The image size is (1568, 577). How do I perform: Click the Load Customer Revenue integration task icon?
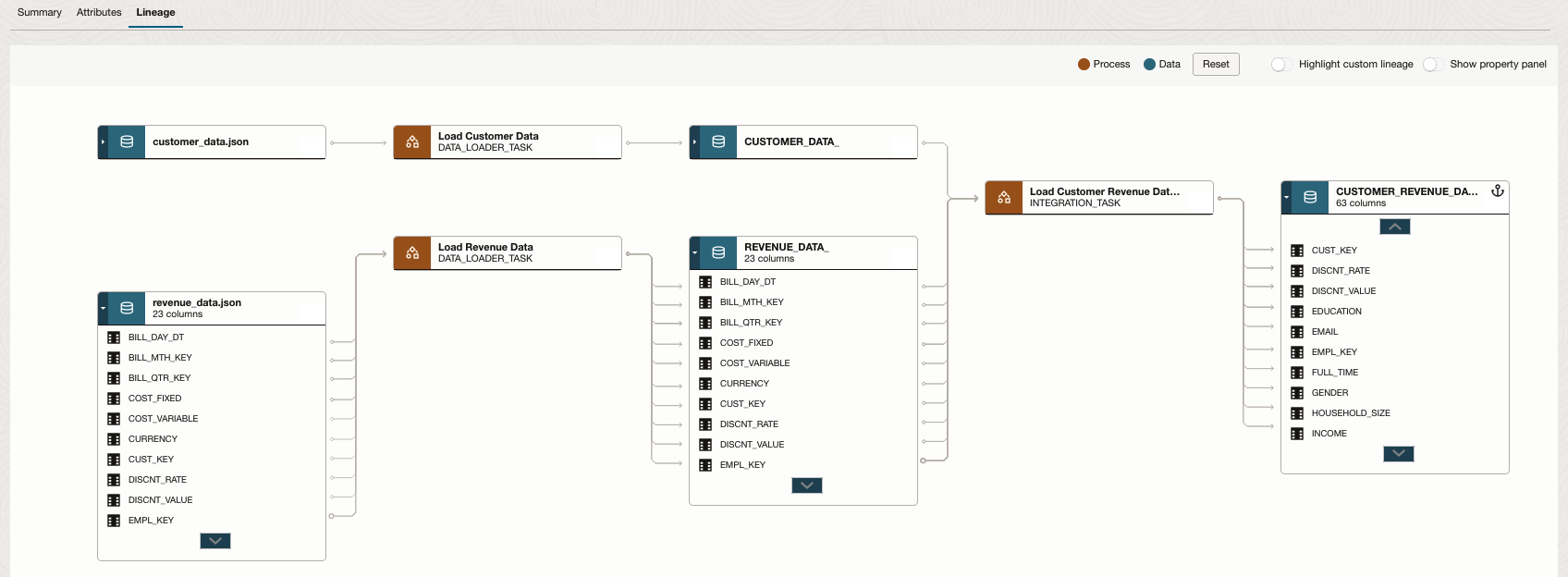[x=1004, y=198]
